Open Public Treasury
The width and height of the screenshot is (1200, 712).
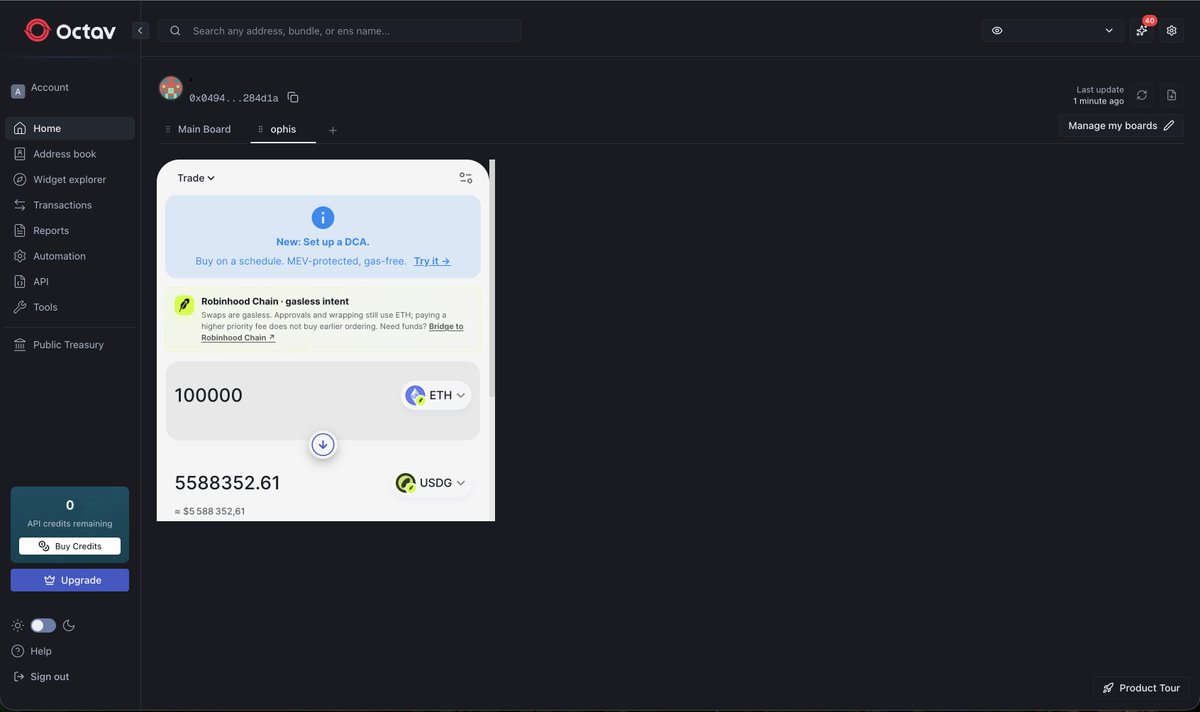click(x=70, y=345)
